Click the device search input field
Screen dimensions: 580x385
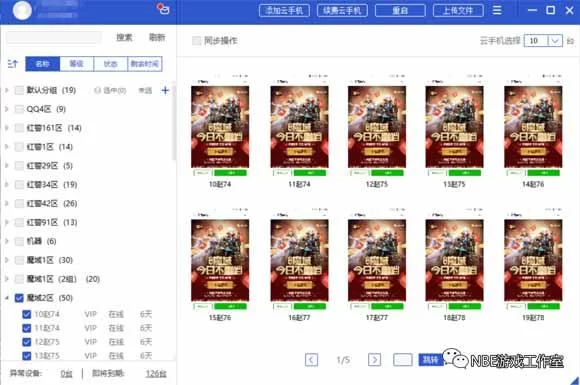pos(54,37)
